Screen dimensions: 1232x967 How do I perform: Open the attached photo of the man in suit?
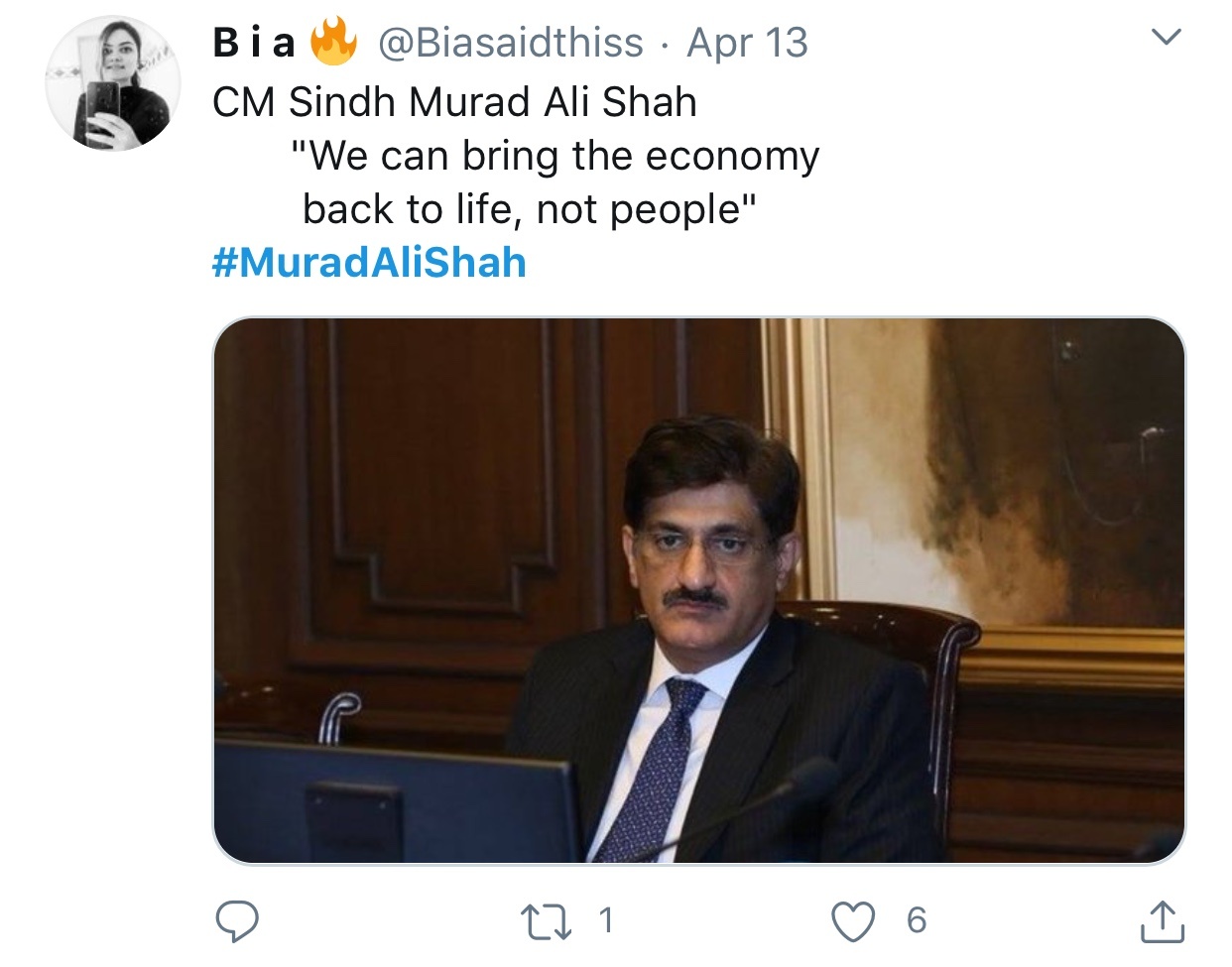pyautogui.click(x=699, y=591)
